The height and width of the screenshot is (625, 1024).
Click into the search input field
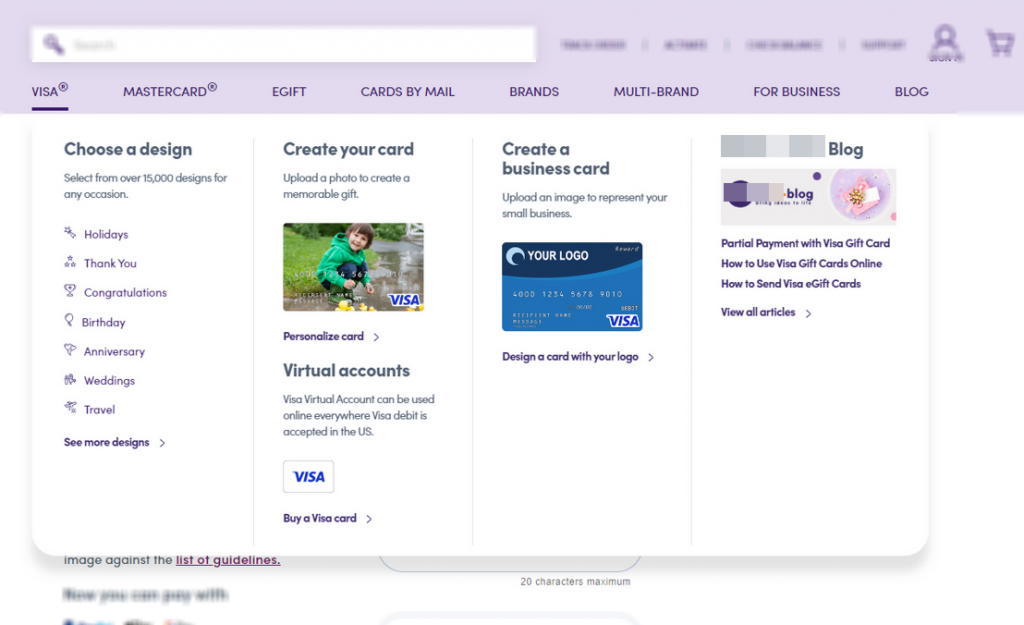[283, 44]
